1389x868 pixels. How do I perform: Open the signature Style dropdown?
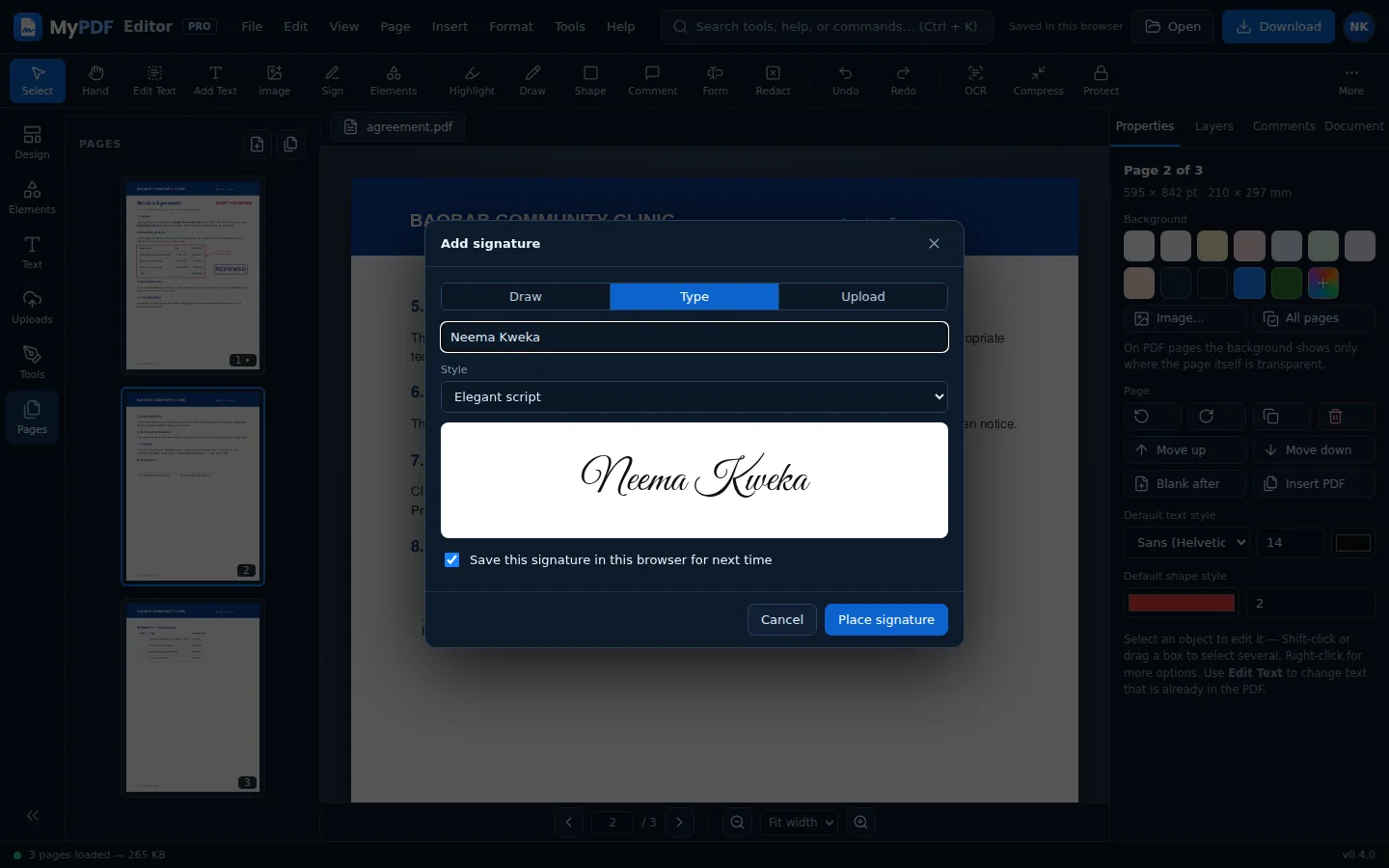[694, 397]
